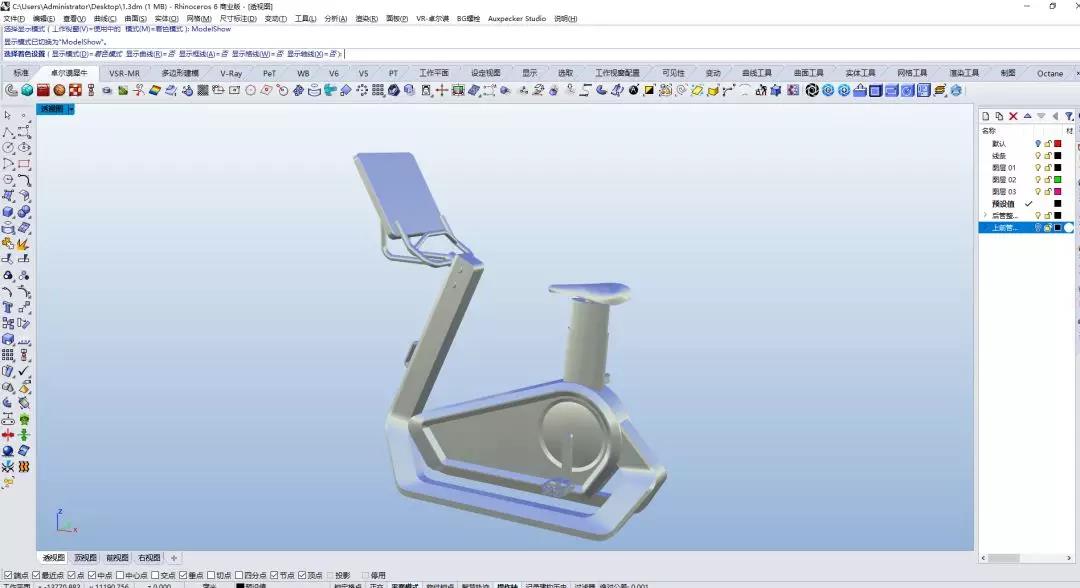Image resolution: width=1080 pixels, height=588 pixels.
Task: Enable the 中心点 osnap checkbox
Action: click(x=120, y=575)
